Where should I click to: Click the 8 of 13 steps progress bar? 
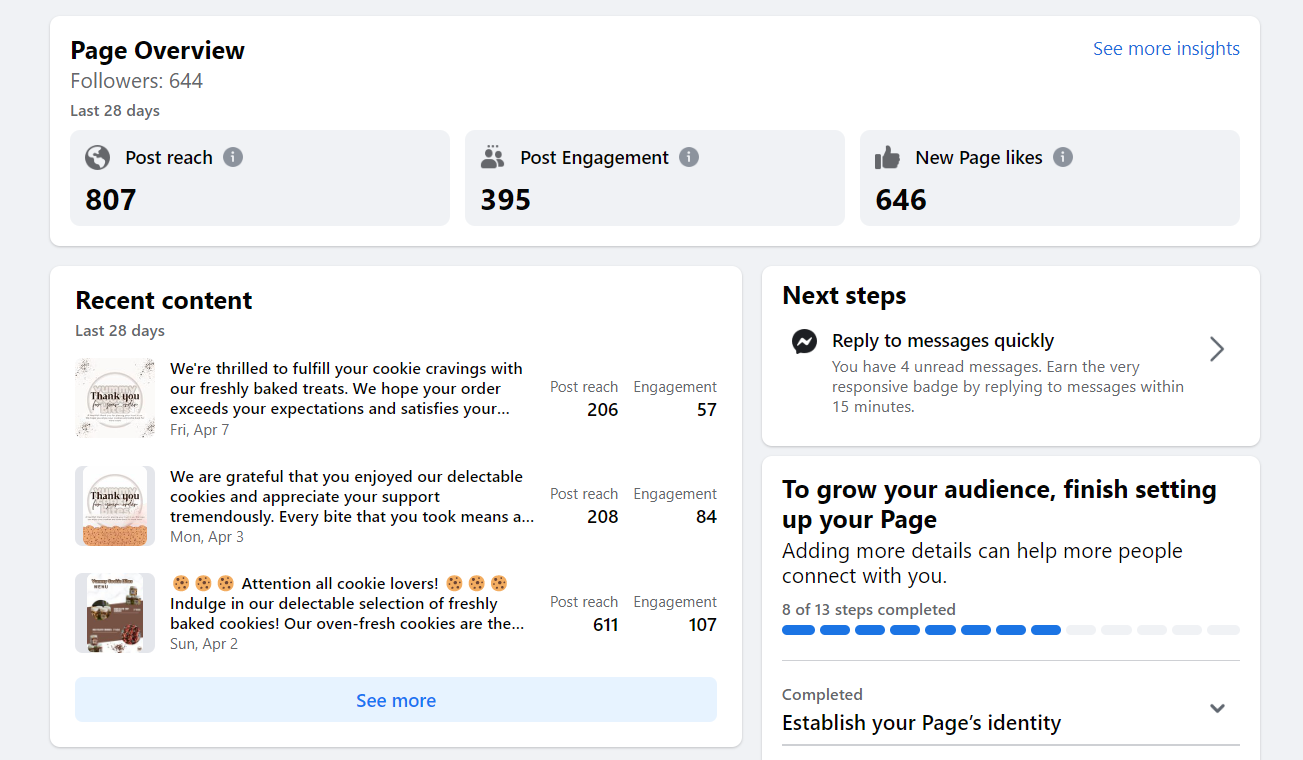(1010, 630)
